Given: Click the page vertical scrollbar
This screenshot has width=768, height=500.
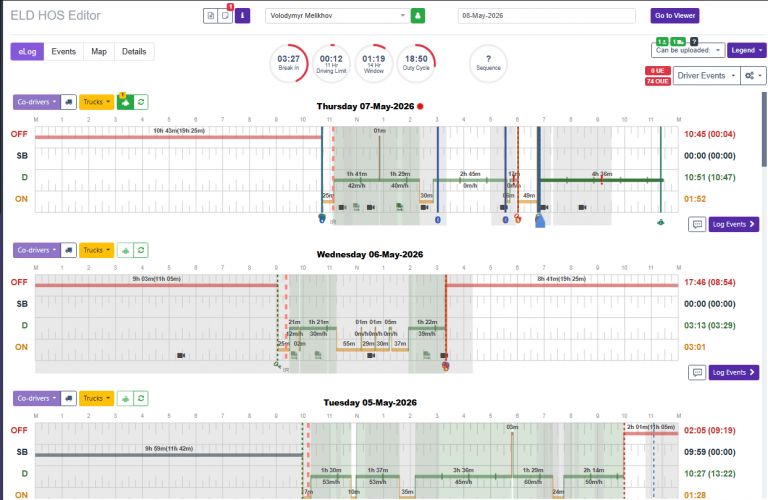Looking at the screenshot, I should (x=764, y=129).
